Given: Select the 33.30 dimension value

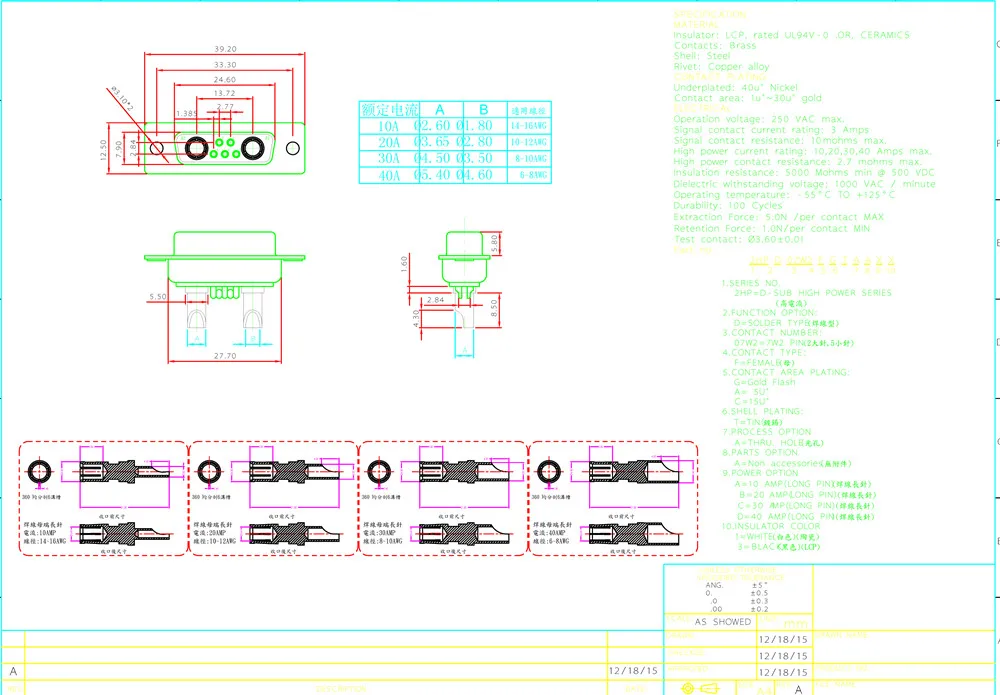Looking at the screenshot, I should (225, 65).
